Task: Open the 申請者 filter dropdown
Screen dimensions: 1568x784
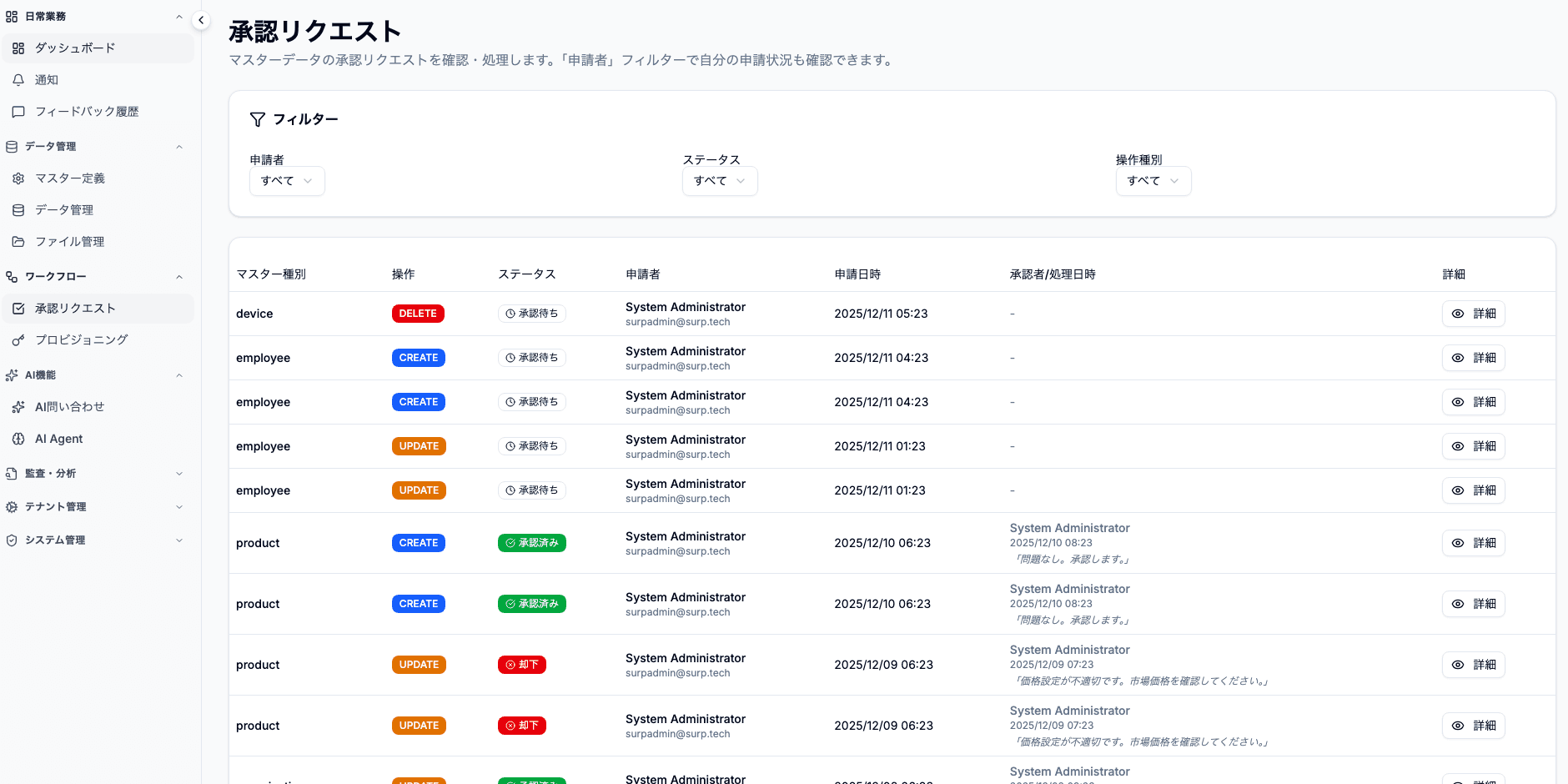Action: point(287,181)
